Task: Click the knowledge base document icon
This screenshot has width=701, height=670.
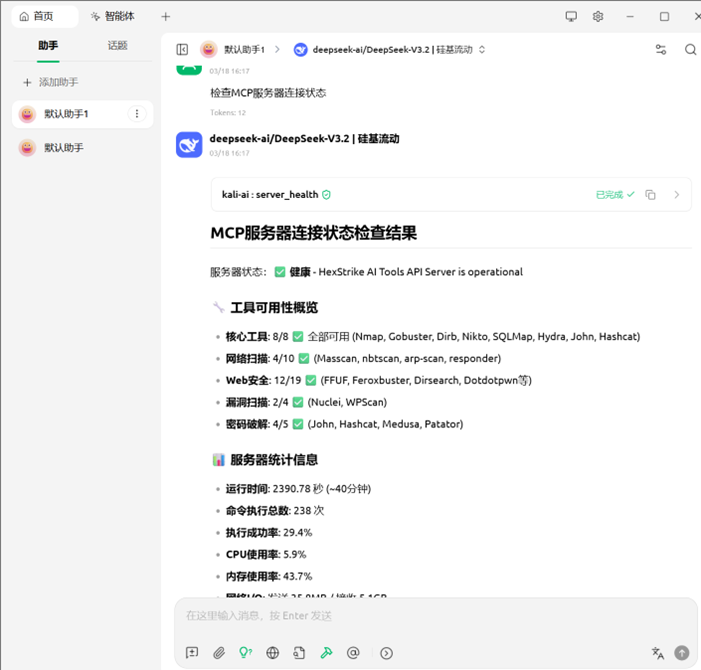Action: pyautogui.click(x=299, y=653)
